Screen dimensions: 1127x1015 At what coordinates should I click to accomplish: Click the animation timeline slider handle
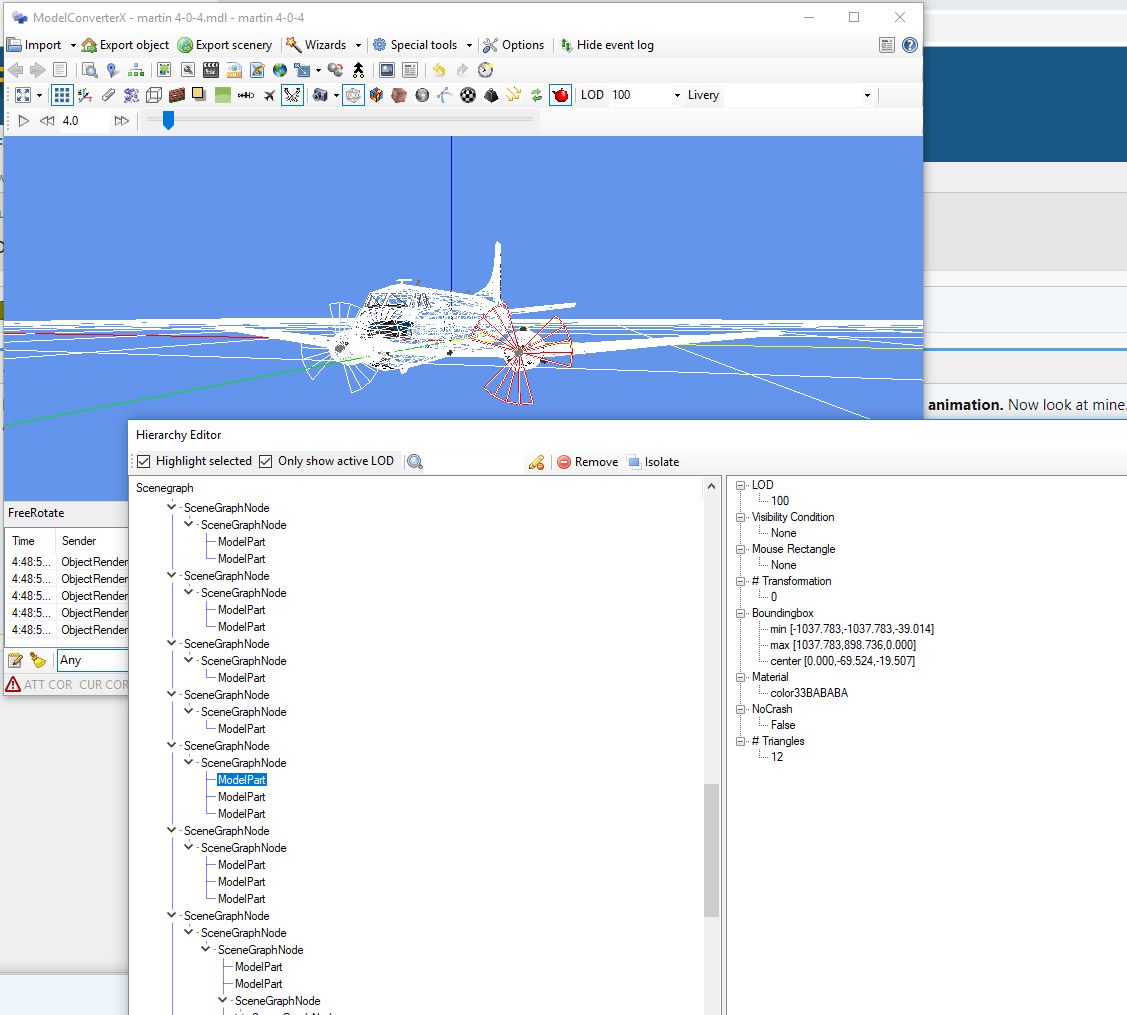click(168, 120)
